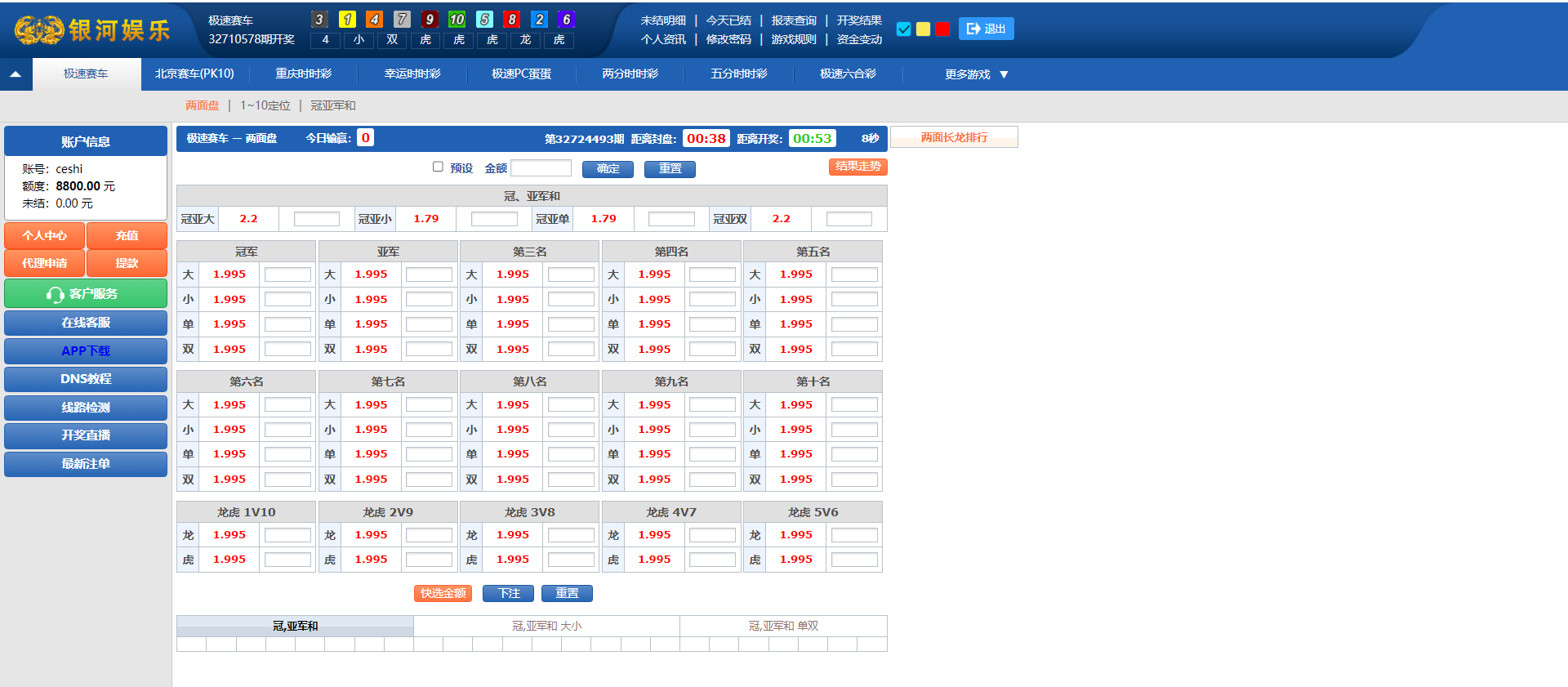Enable the 预设 checkbox
1568x687 pixels.
tap(438, 167)
